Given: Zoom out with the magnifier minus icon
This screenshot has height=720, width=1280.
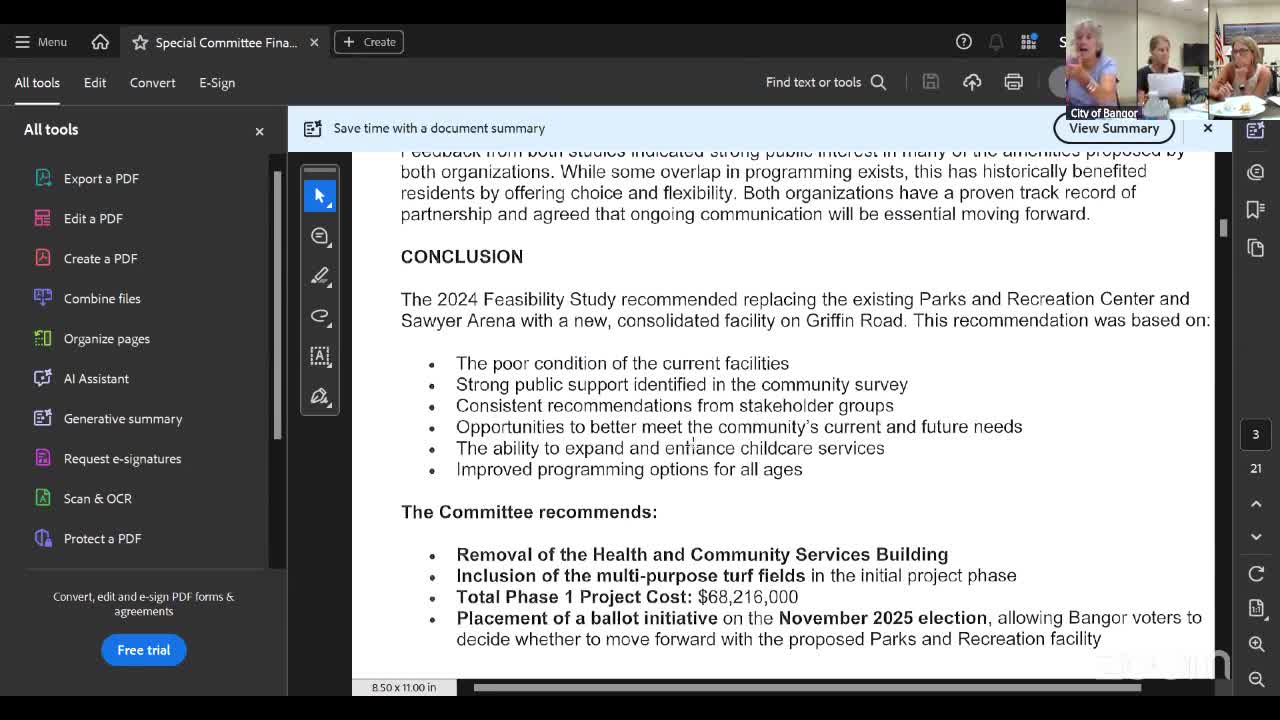Looking at the screenshot, I should [1256, 679].
